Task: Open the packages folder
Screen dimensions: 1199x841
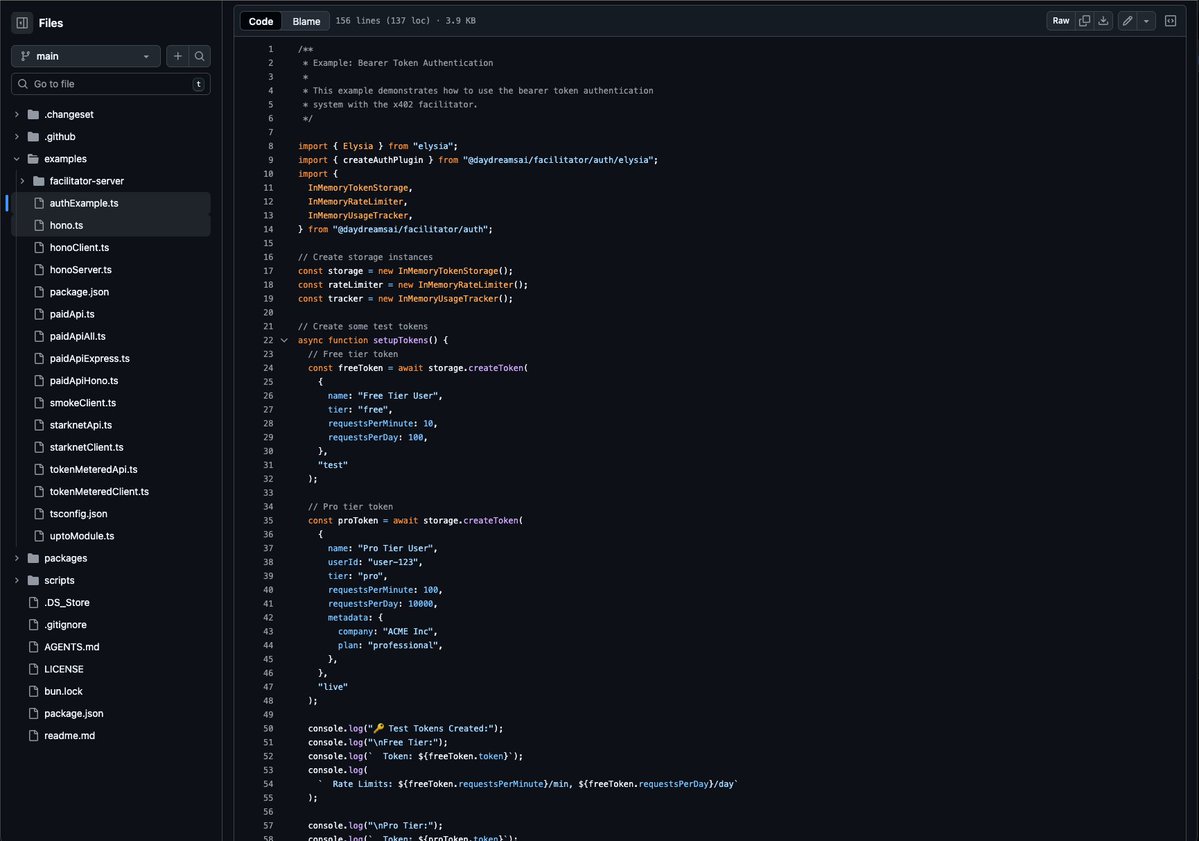Action: (65, 558)
